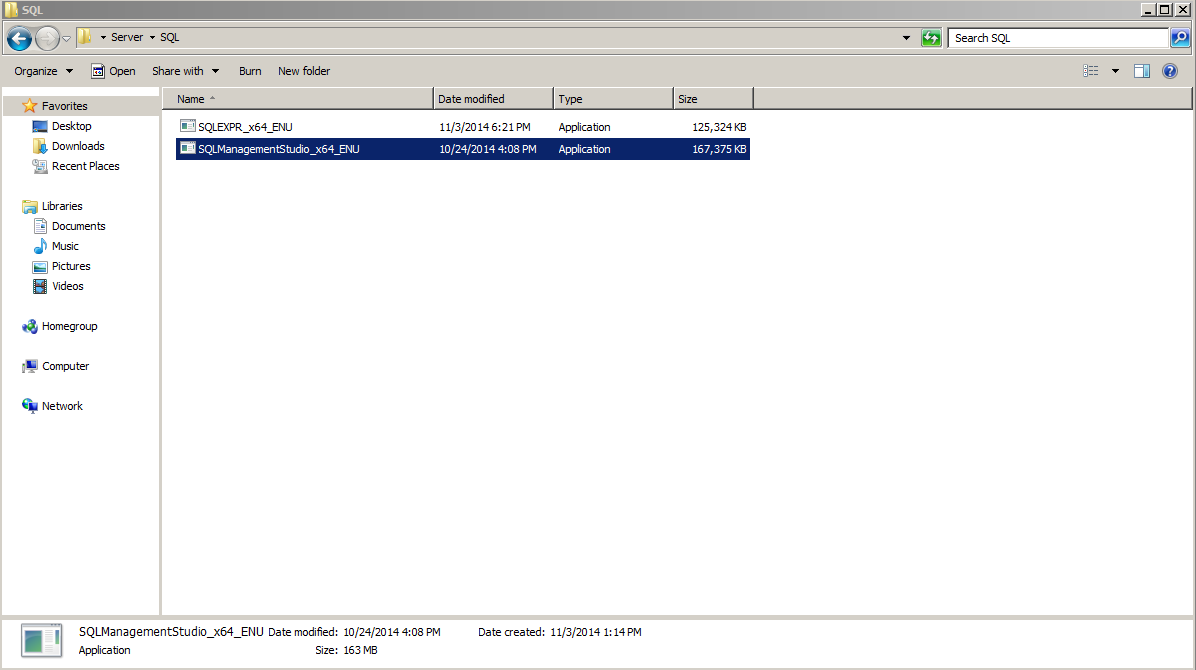This screenshot has height=670, width=1196.
Task: Focus the Search SQL input box
Action: (x=1057, y=37)
